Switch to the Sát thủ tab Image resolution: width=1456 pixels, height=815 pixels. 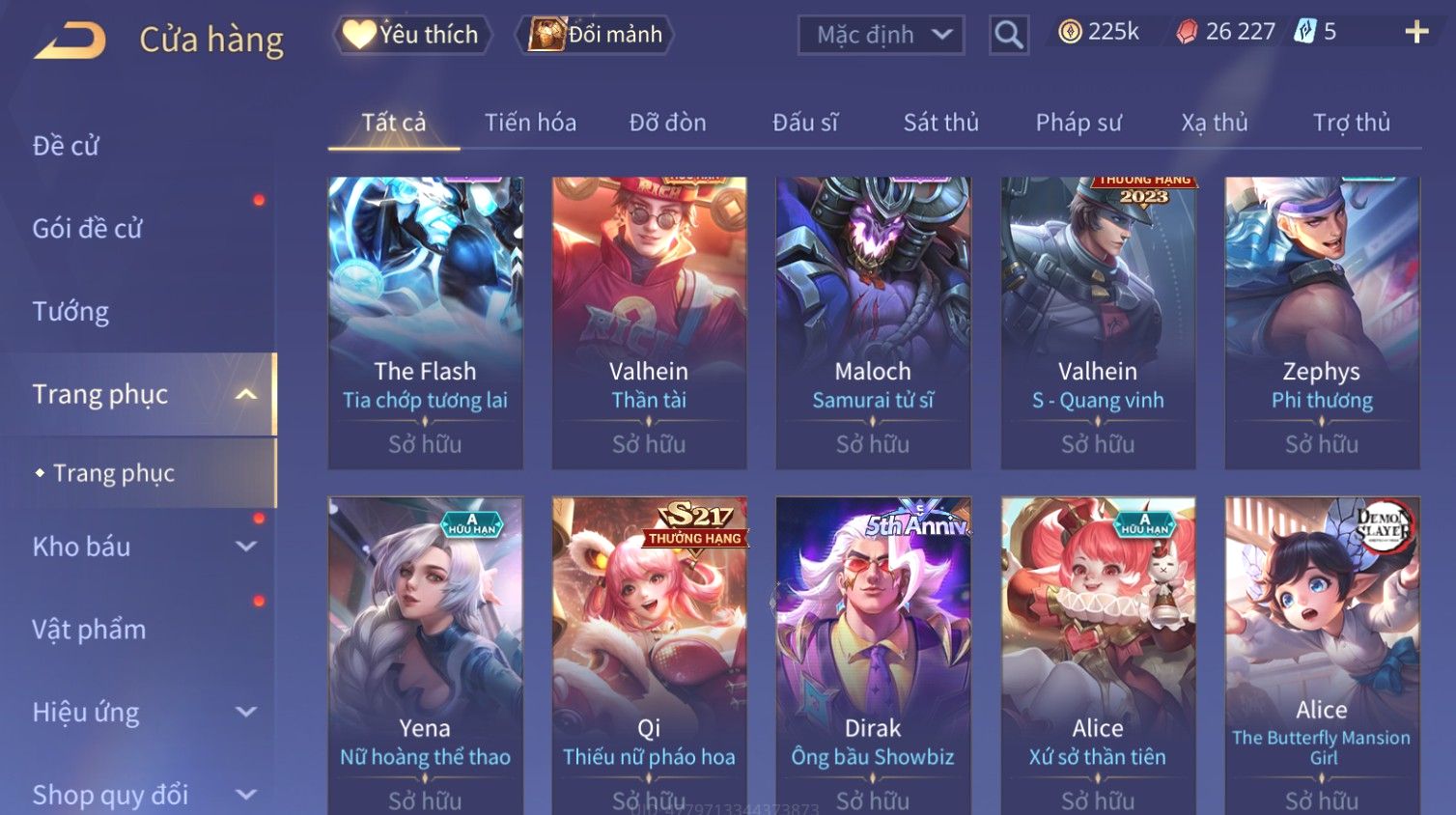[940, 123]
